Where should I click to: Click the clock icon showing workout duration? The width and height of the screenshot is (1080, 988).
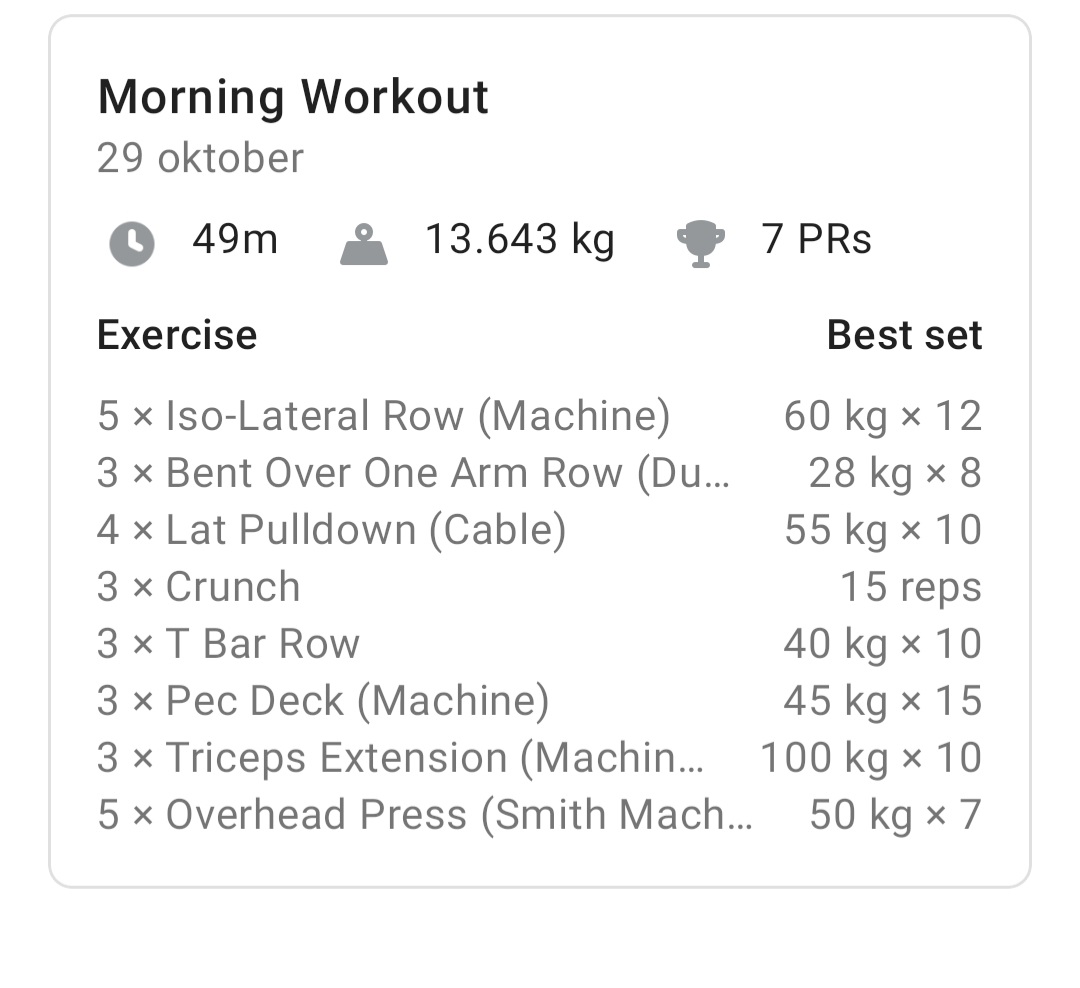[x=131, y=241]
